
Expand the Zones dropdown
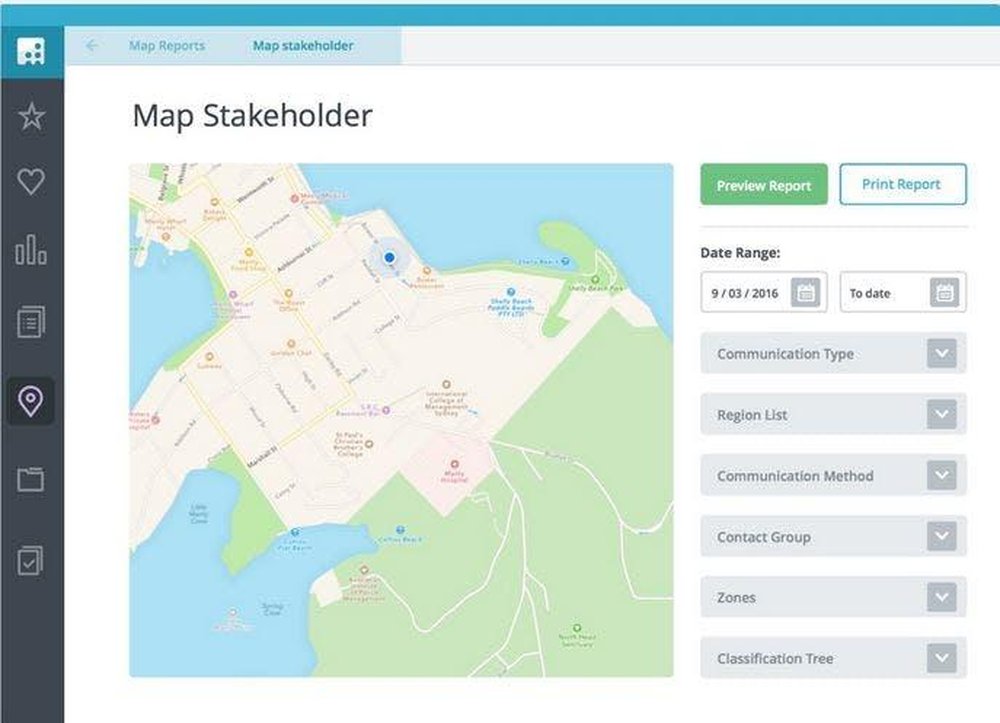click(833, 597)
